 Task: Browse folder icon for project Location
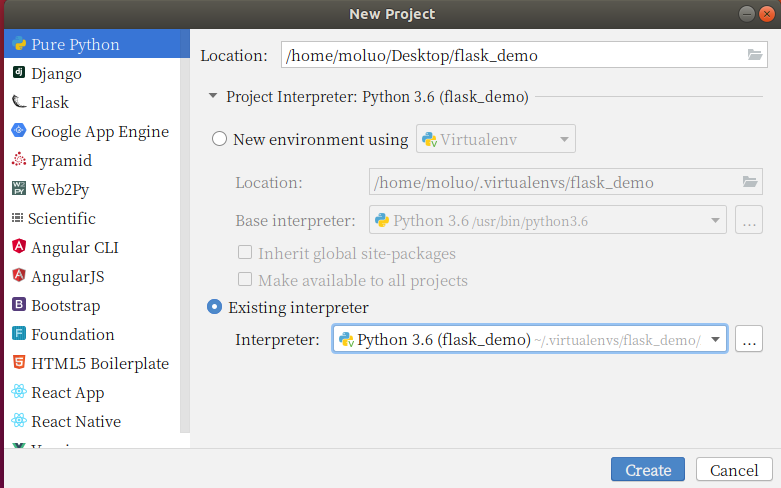point(755,55)
